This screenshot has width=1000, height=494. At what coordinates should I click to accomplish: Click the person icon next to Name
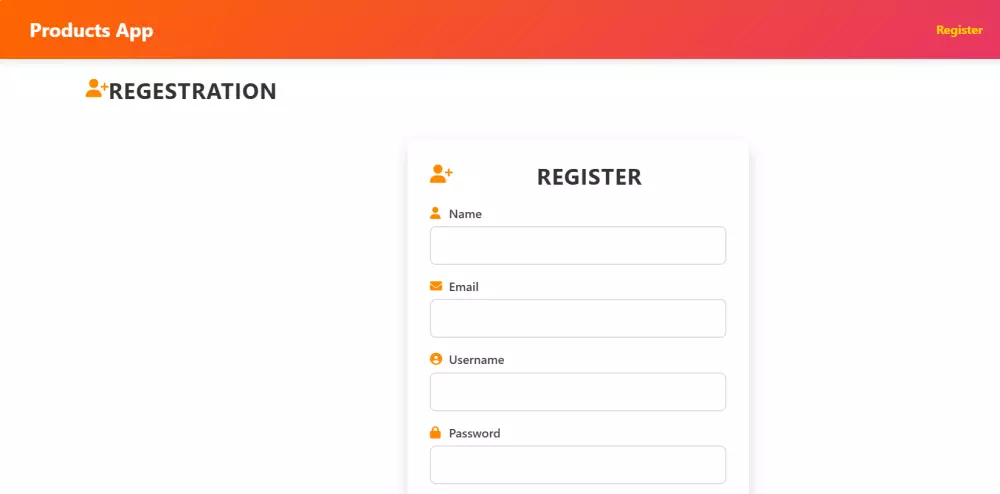tap(435, 213)
